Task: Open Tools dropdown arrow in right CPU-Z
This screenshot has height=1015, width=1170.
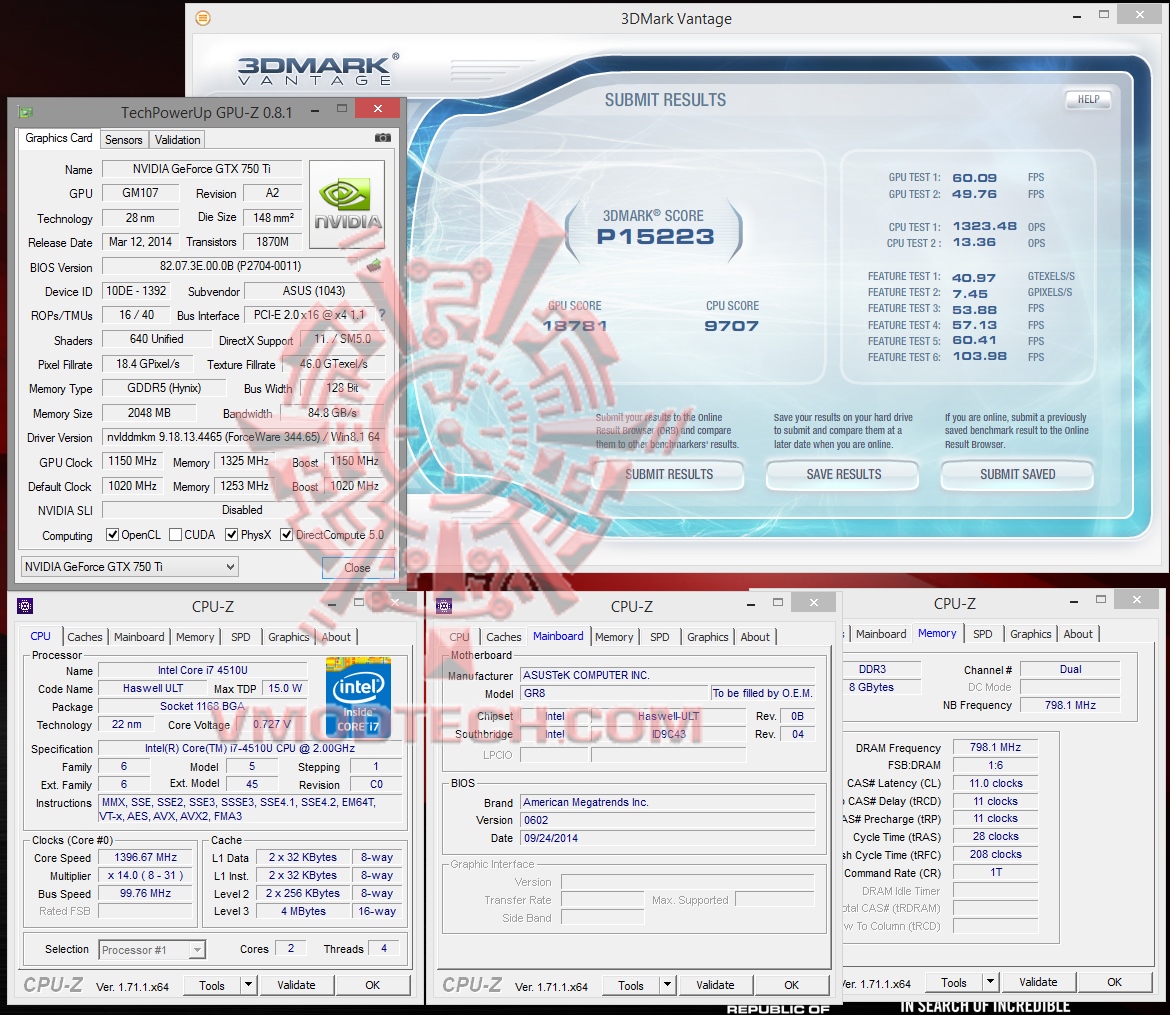Action: pyautogui.click(x=991, y=982)
